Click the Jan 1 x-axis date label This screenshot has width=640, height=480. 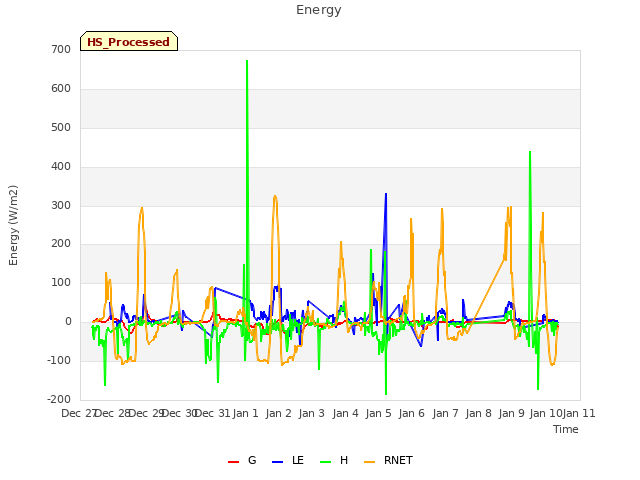coord(246,413)
